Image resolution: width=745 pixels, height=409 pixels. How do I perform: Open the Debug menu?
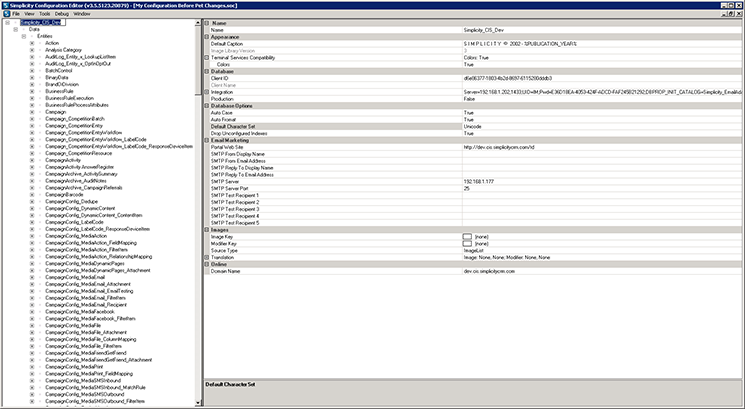coord(62,14)
